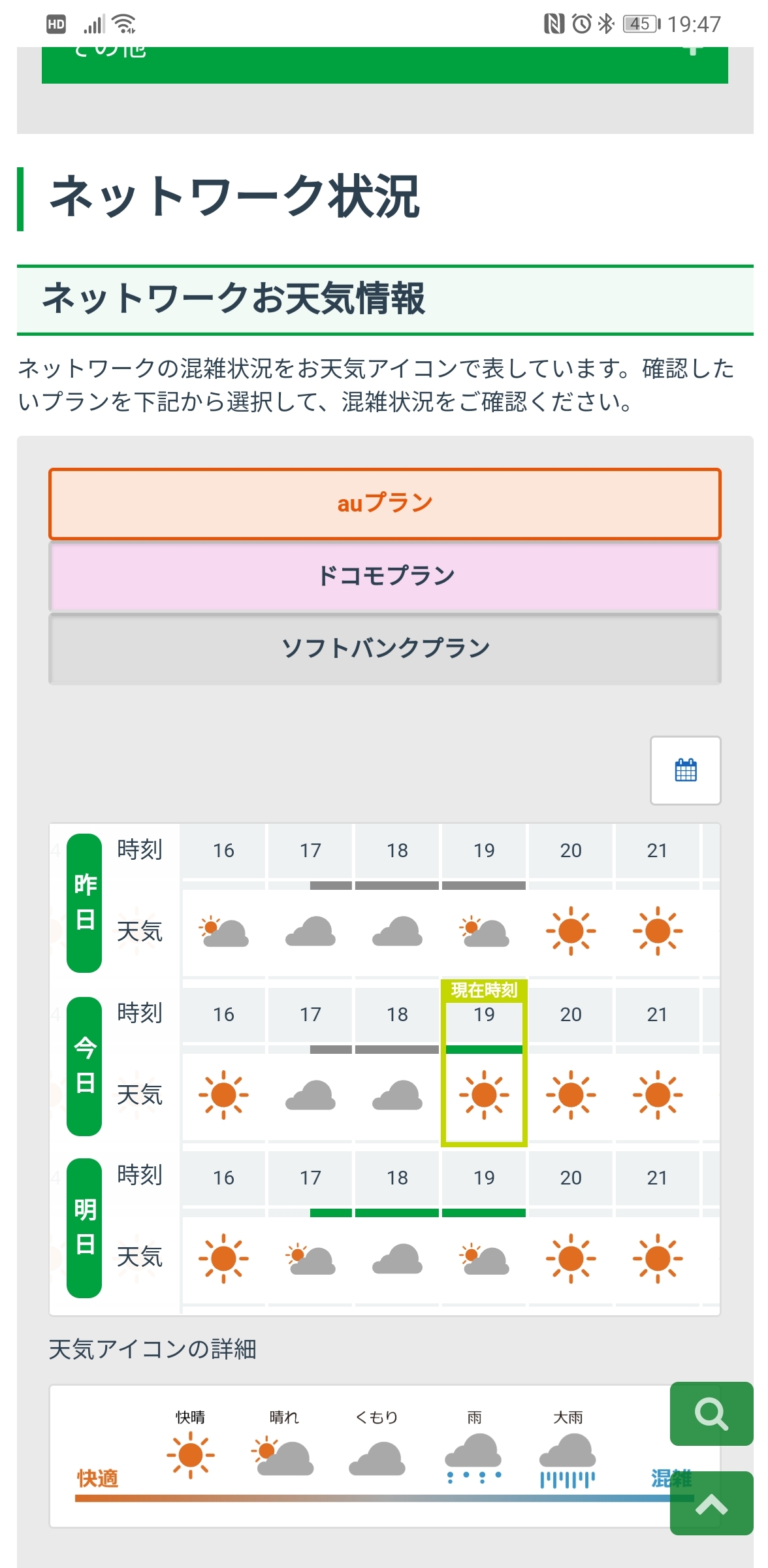Click tomorrow's 18 o'clock cloudy icon
Image resolution: width=768 pixels, height=1568 pixels.
(397, 1259)
